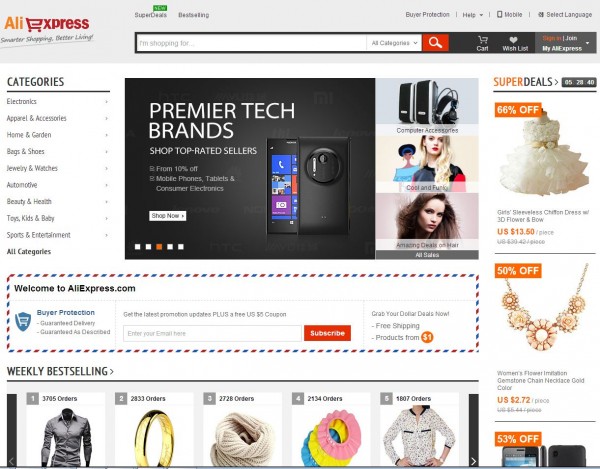Open the Bestselling tab
The width and height of the screenshot is (600, 469).
(194, 15)
